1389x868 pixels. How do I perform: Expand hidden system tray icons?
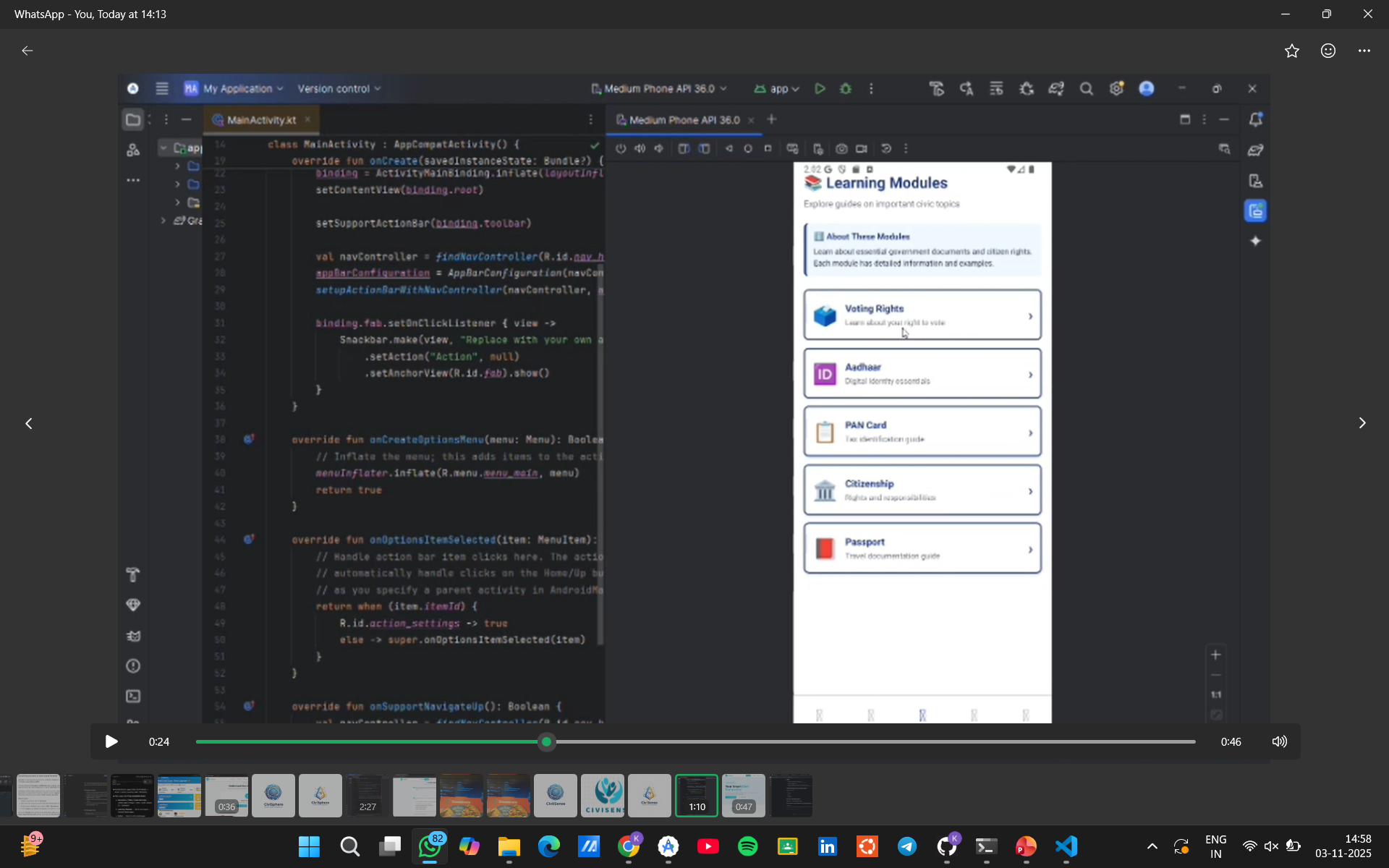tap(1152, 846)
